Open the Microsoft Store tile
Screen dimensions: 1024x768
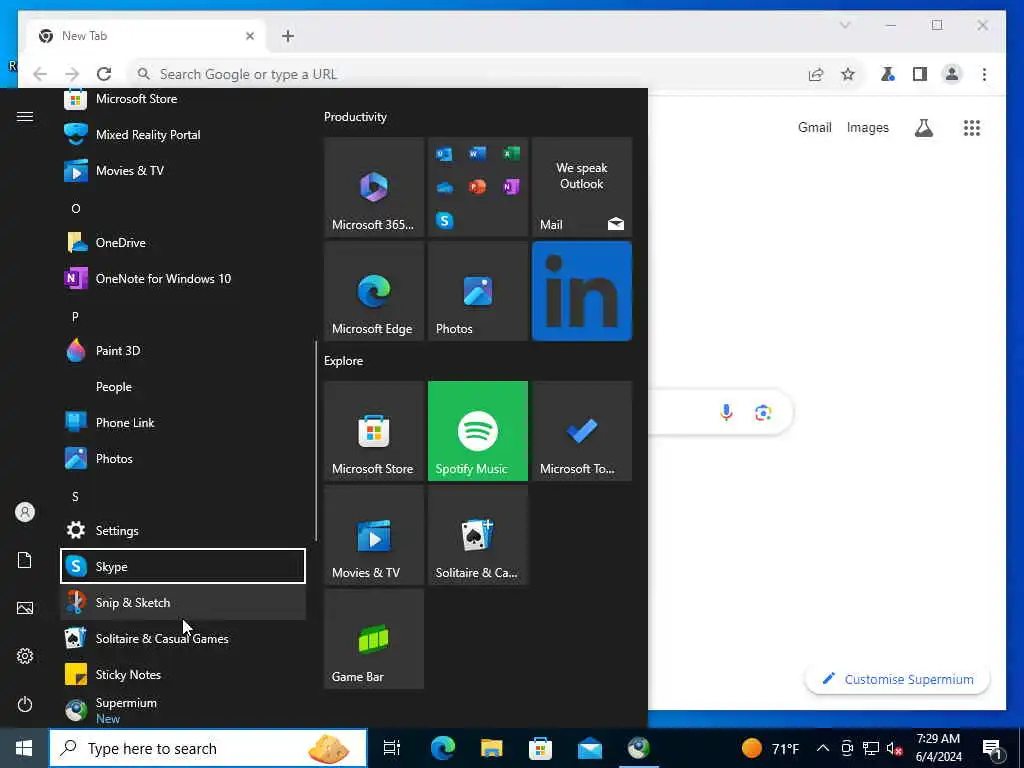pos(374,431)
